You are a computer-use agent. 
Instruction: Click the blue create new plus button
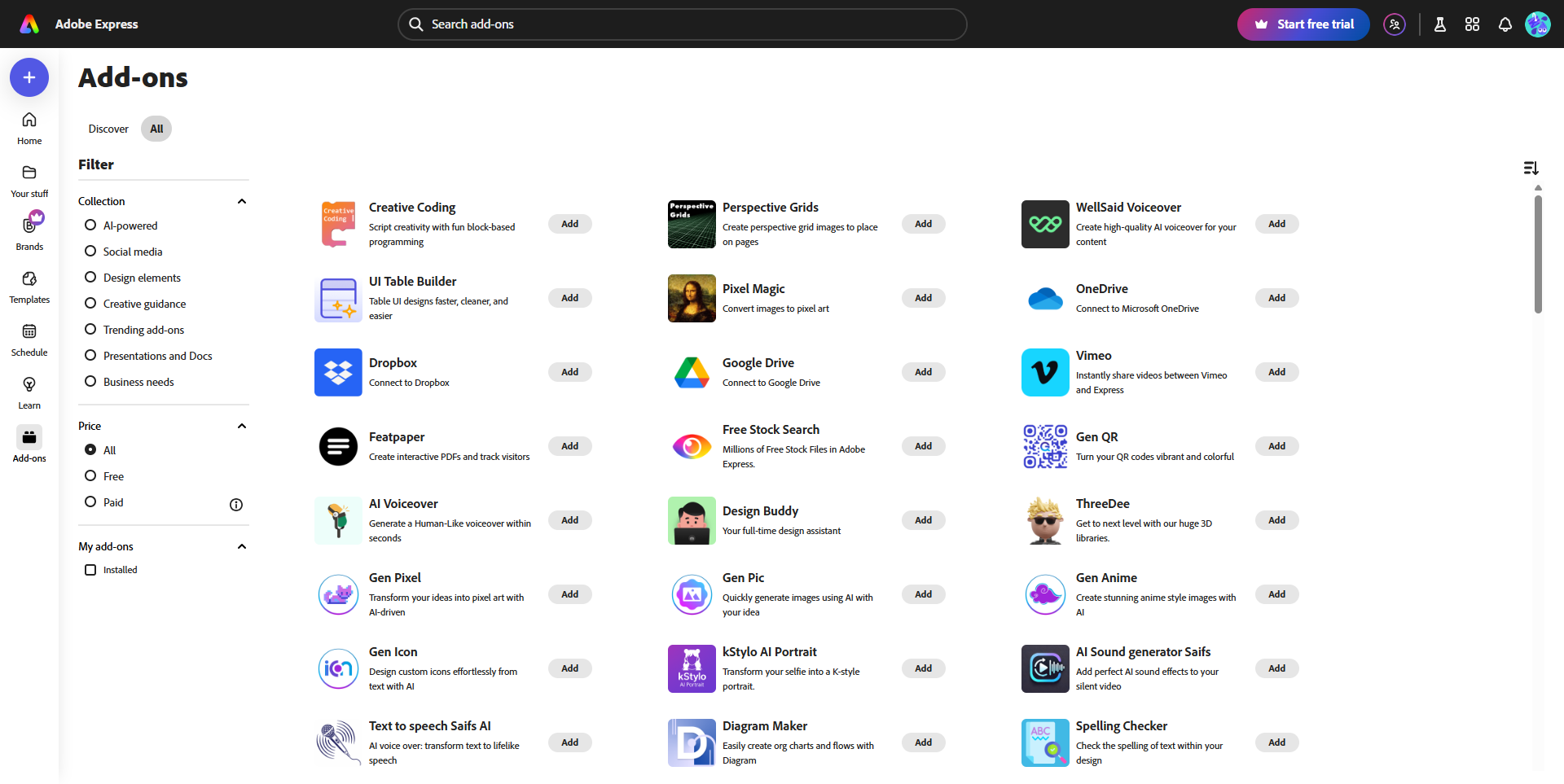pyautogui.click(x=29, y=77)
